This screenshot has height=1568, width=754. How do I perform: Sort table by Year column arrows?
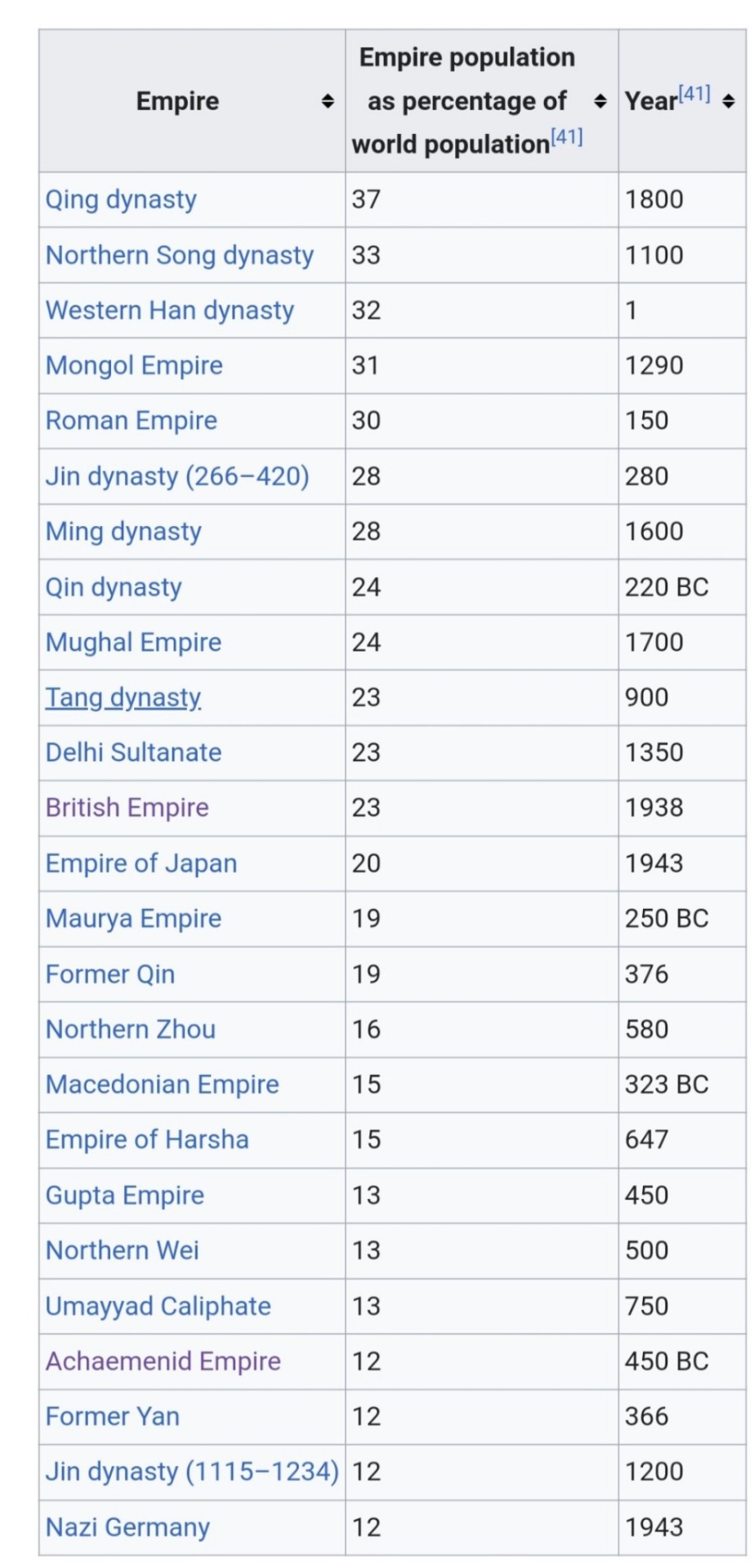[729, 101]
